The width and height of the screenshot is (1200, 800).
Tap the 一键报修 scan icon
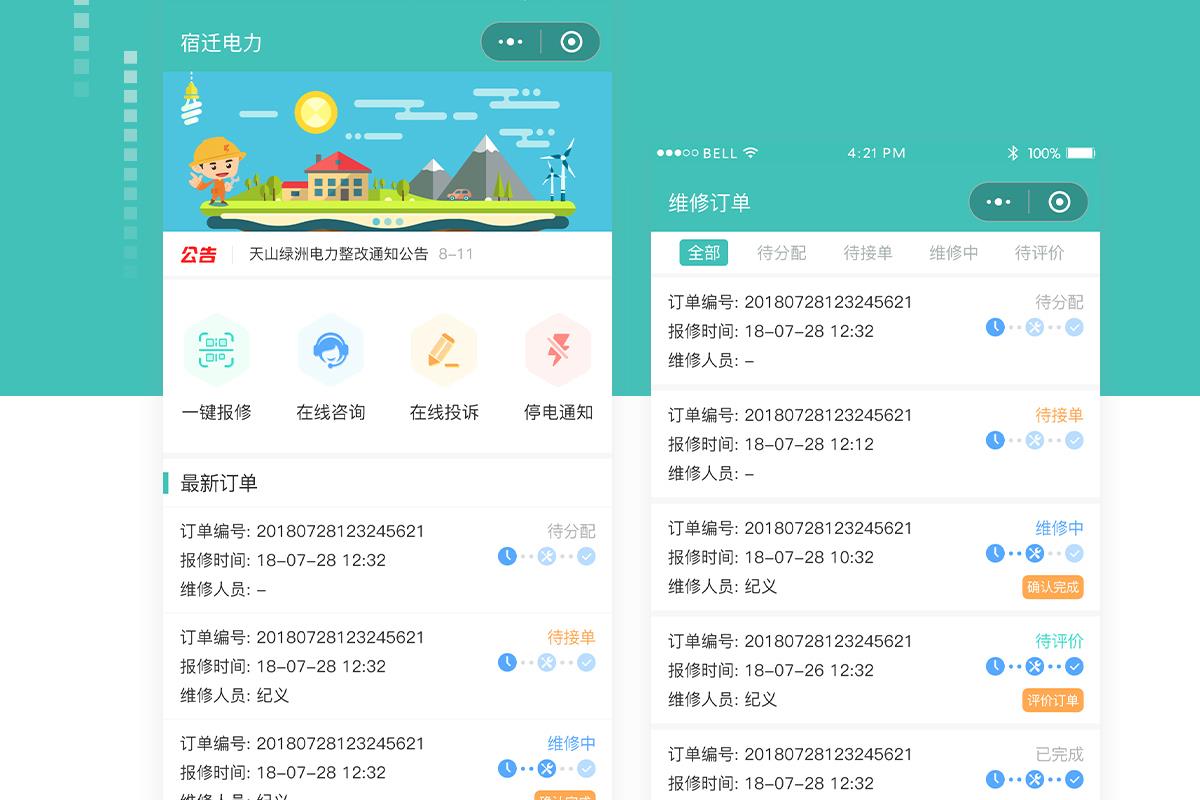tap(217, 350)
